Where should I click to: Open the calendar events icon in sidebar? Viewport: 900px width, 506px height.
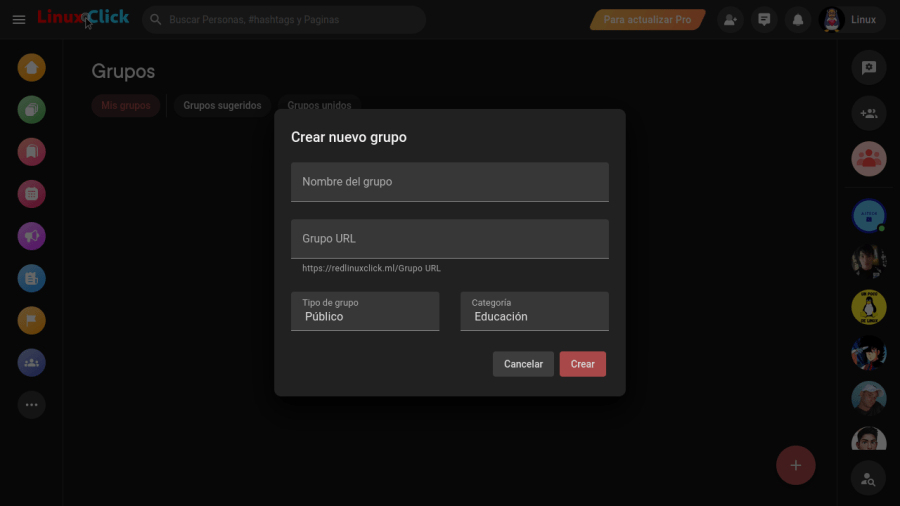(x=32, y=194)
